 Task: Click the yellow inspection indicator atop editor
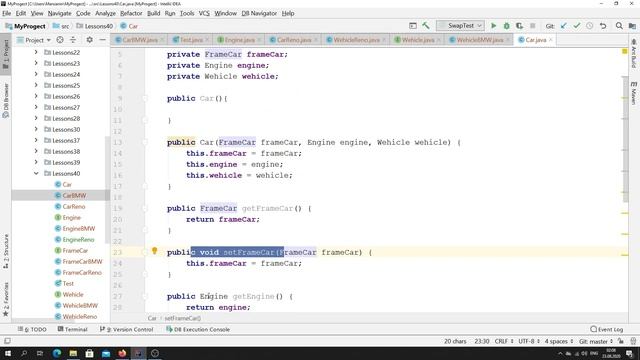pyautogui.click(x=624, y=51)
